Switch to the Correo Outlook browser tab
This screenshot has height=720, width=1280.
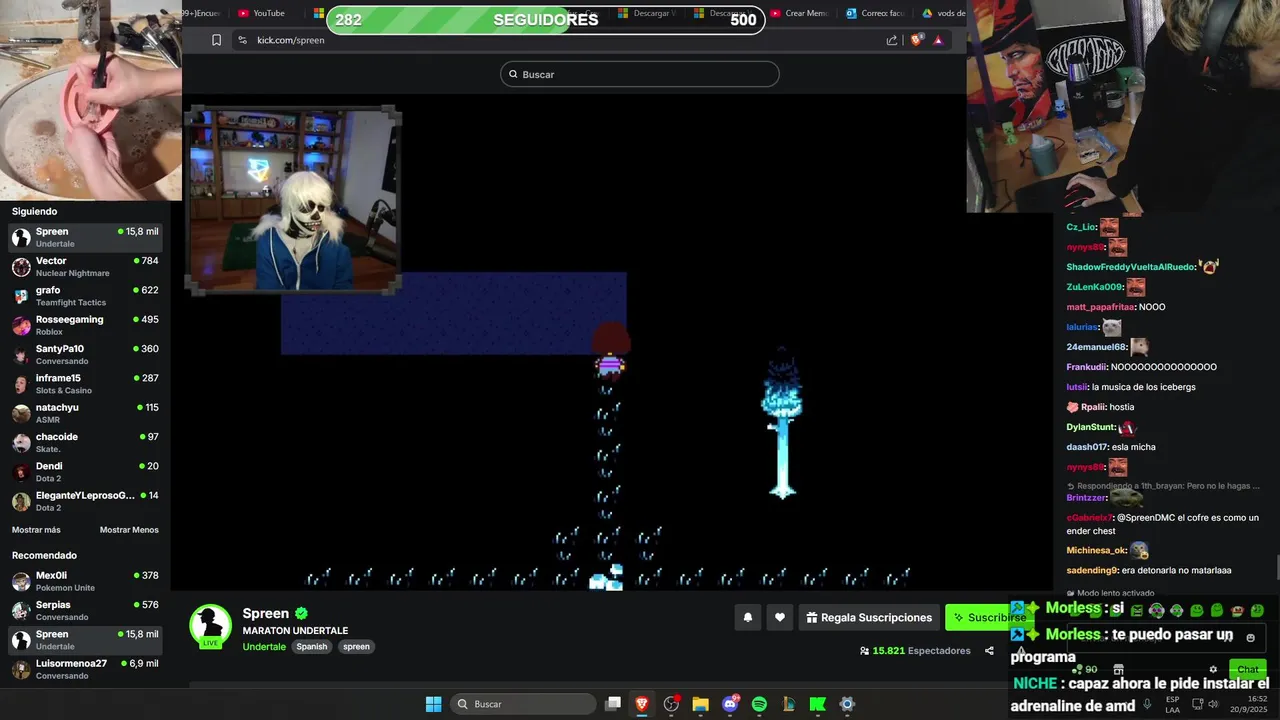click(875, 13)
